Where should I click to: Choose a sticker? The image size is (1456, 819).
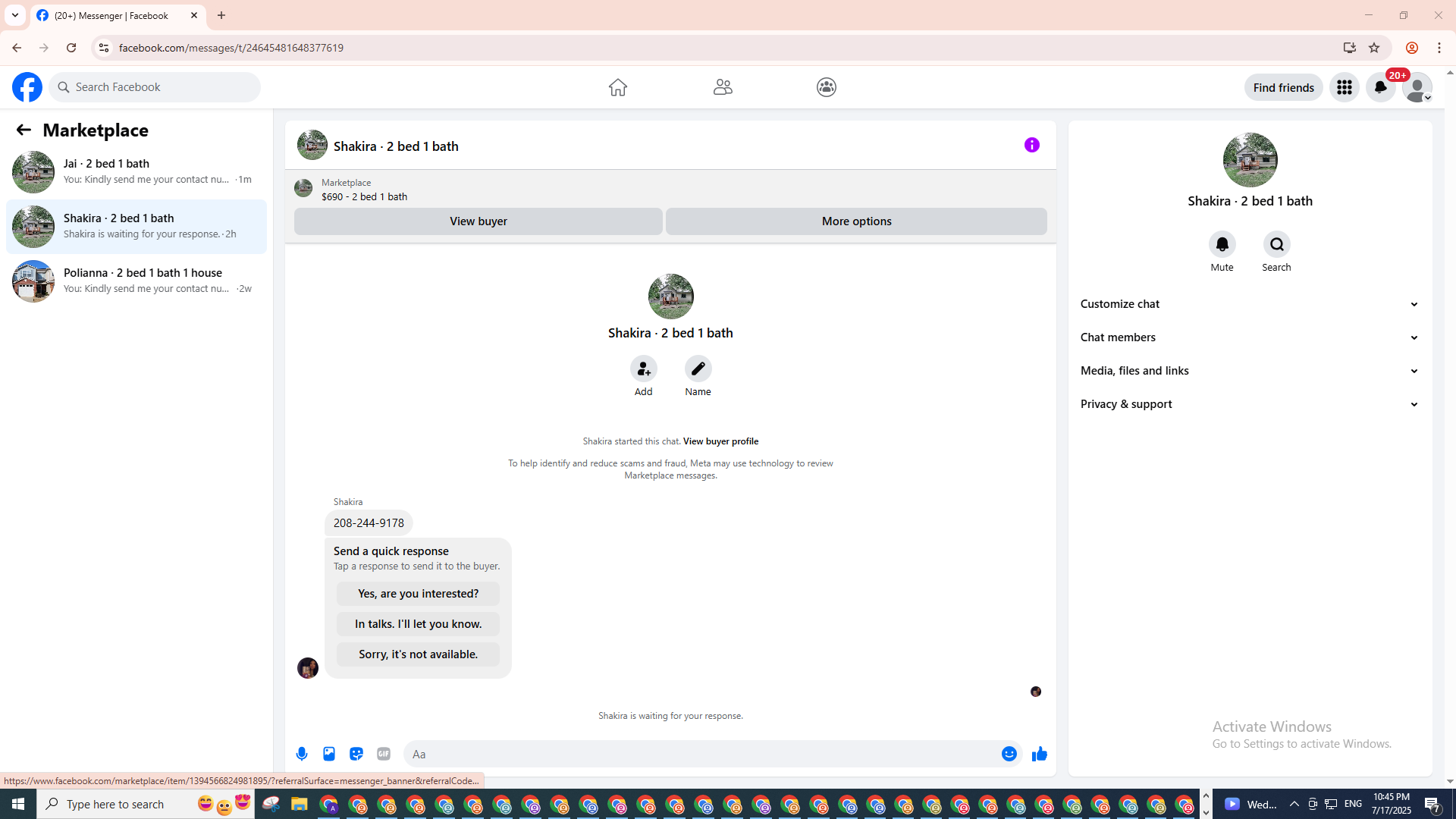(356, 754)
